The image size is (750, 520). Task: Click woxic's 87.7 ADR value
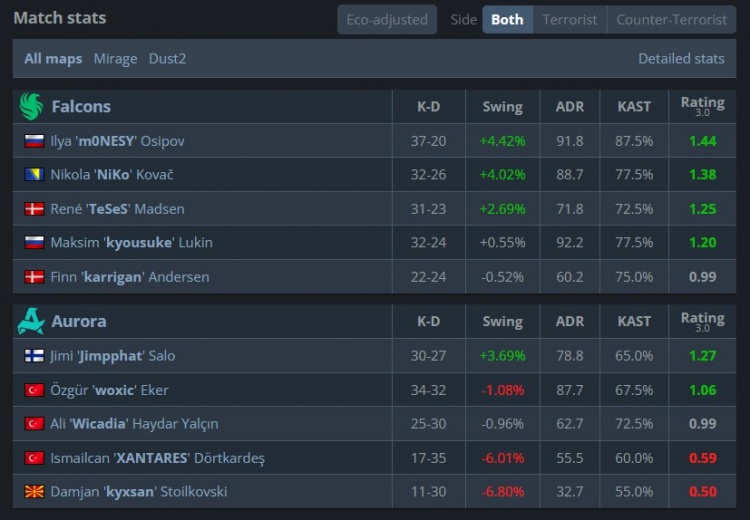(570, 390)
